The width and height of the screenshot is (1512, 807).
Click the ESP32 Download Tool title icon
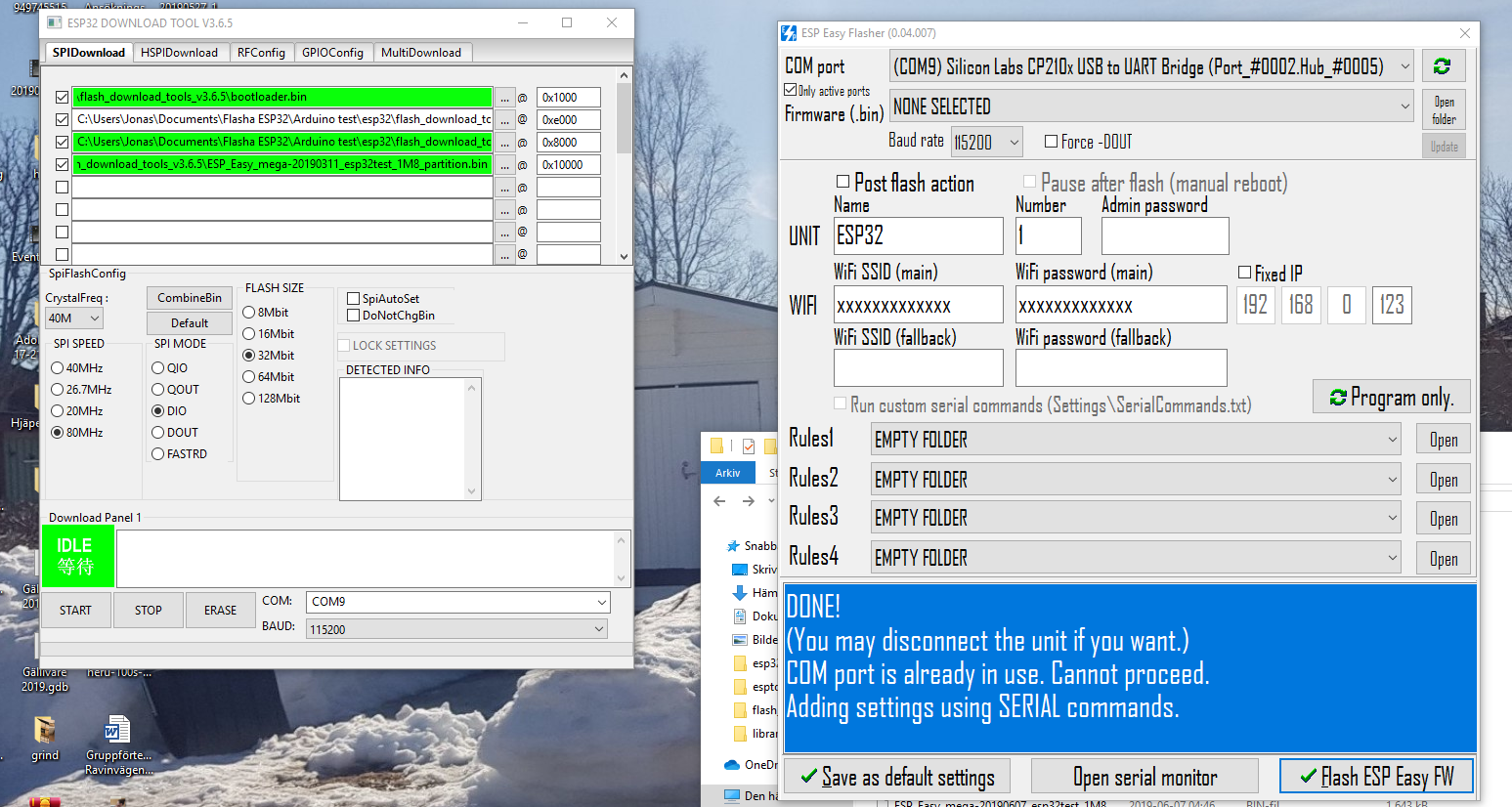point(55,22)
